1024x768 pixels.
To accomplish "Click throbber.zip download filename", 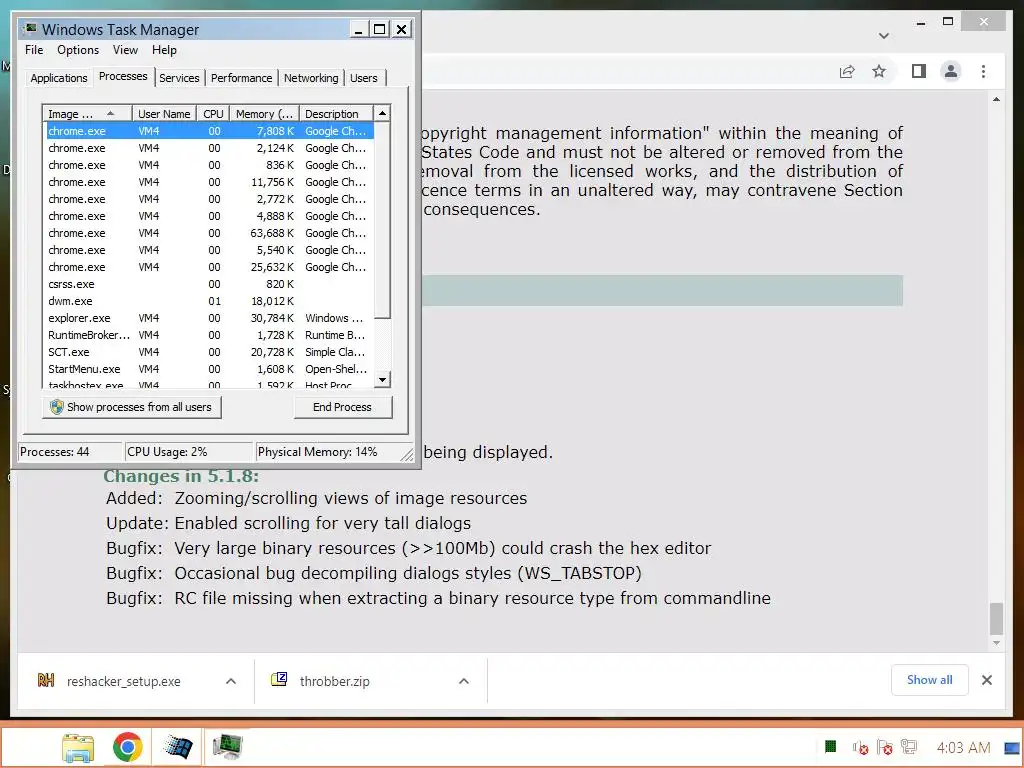I will pyautogui.click(x=334, y=681).
